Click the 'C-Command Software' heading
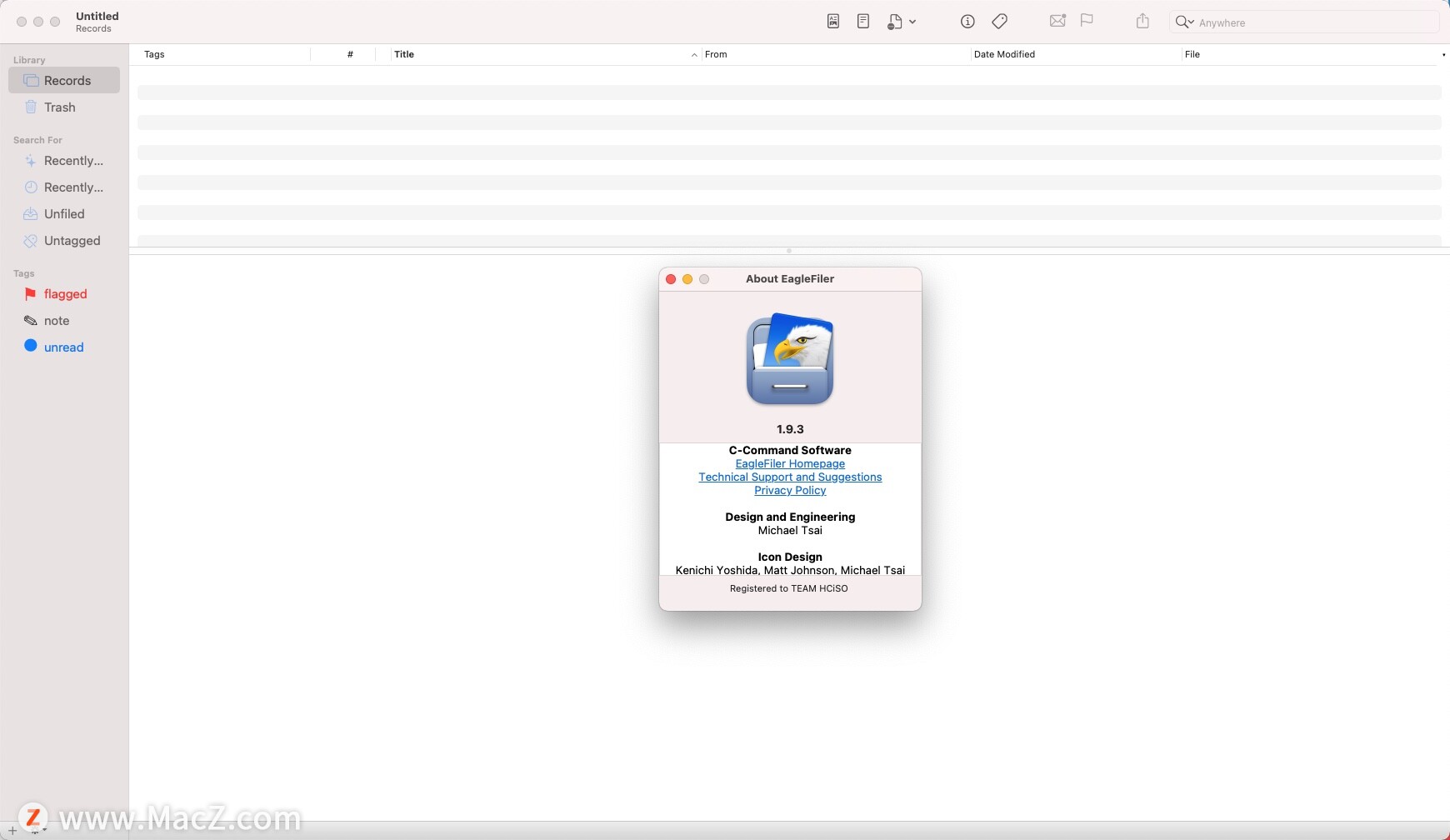 [x=790, y=451]
